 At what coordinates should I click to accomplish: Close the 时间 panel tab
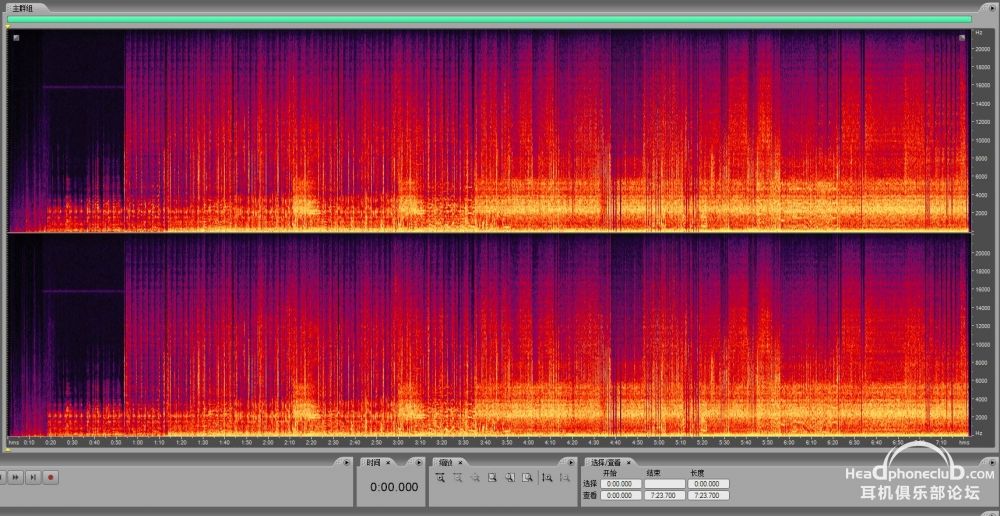[388, 462]
